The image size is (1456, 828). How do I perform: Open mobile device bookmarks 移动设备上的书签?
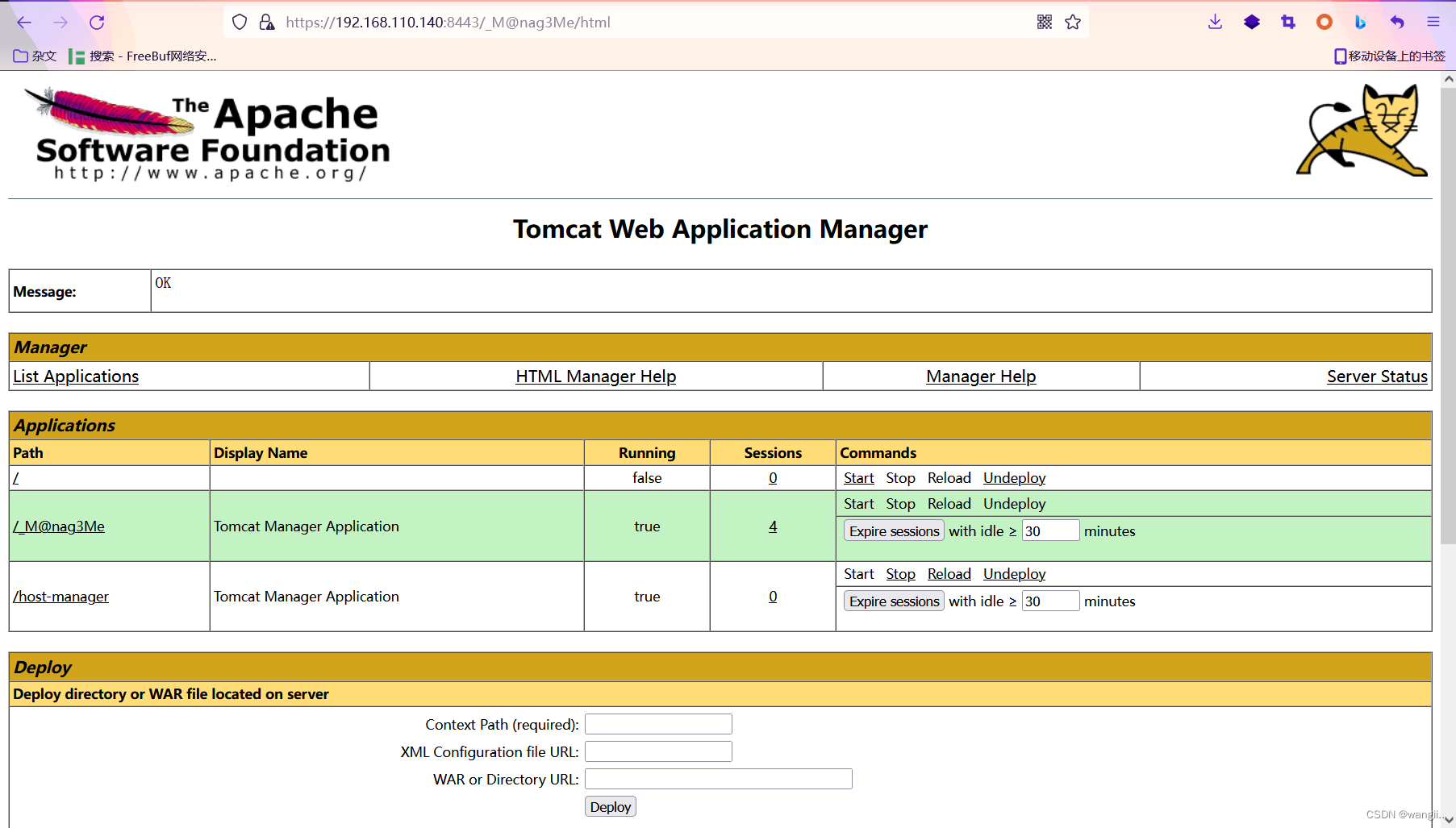[x=1390, y=56]
